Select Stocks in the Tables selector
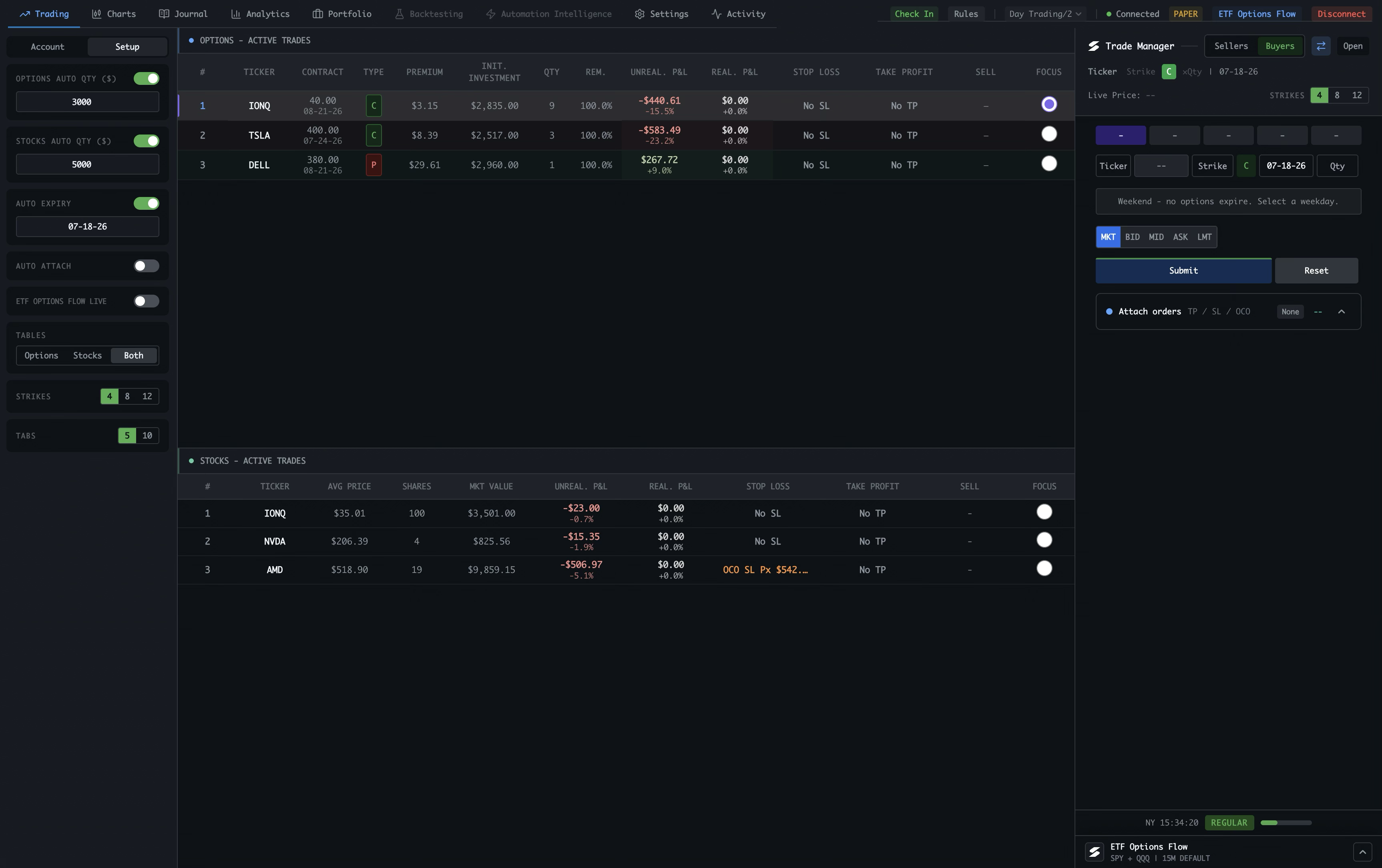Screen dimensions: 1382x868 click(87, 356)
